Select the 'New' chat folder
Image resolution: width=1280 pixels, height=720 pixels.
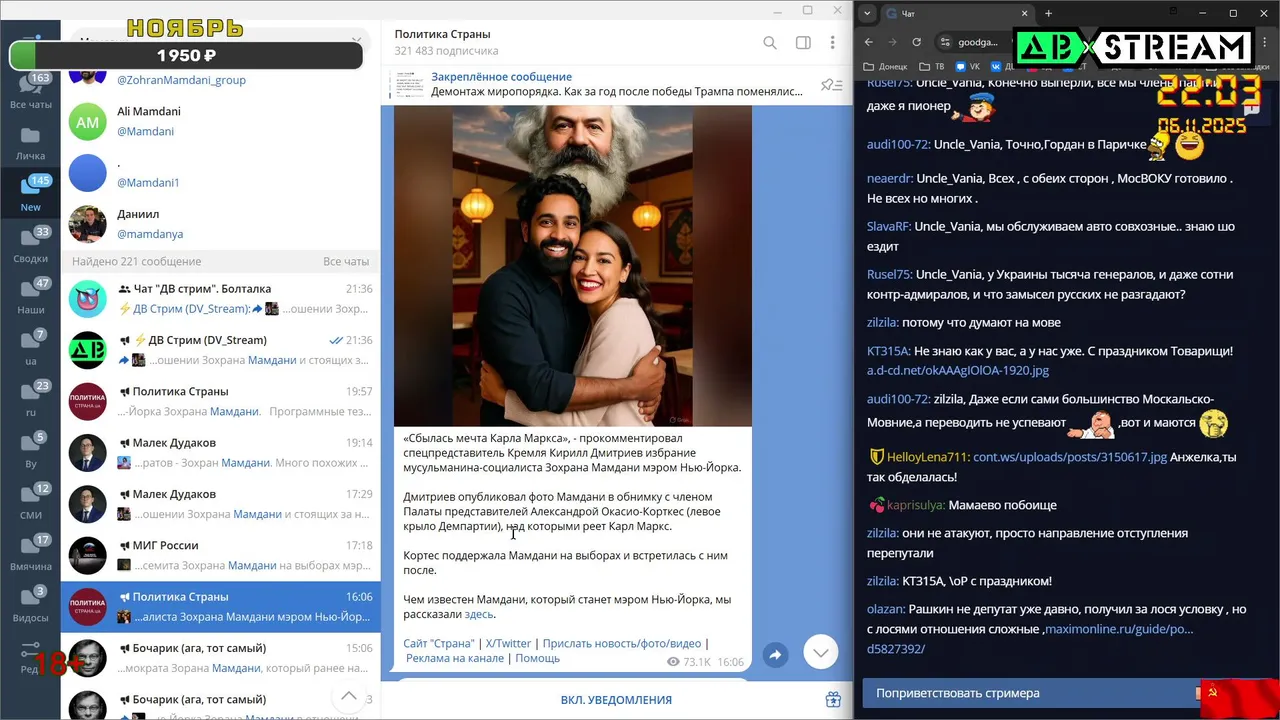click(x=30, y=193)
